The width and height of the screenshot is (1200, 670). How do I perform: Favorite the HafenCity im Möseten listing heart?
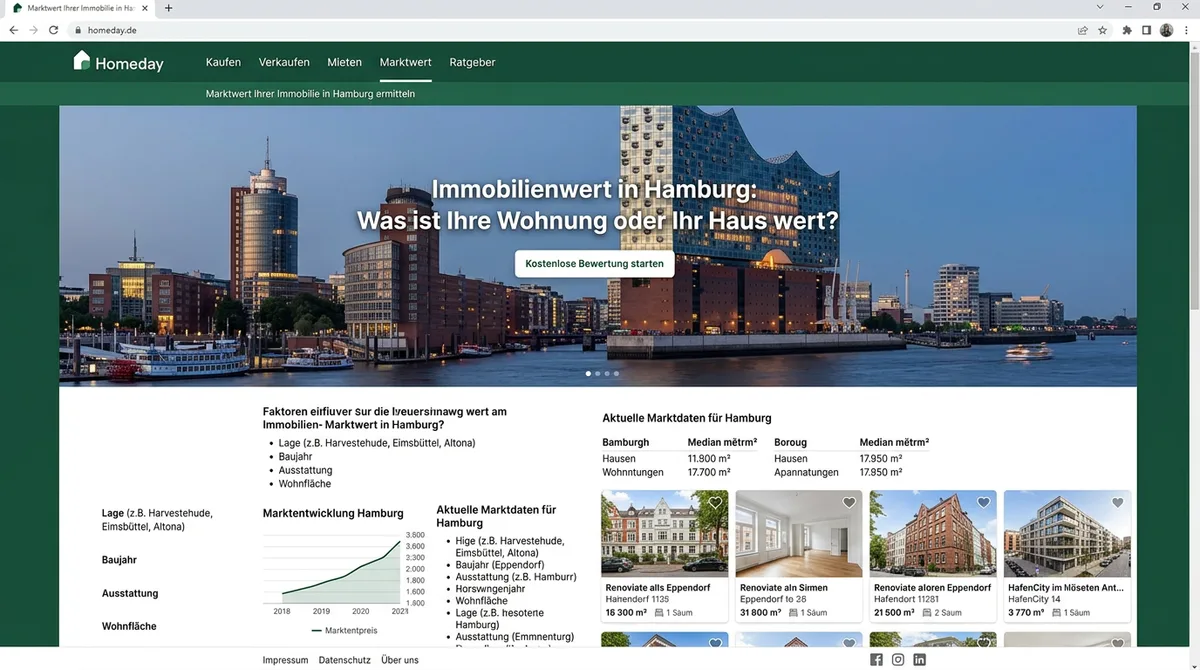1117,502
